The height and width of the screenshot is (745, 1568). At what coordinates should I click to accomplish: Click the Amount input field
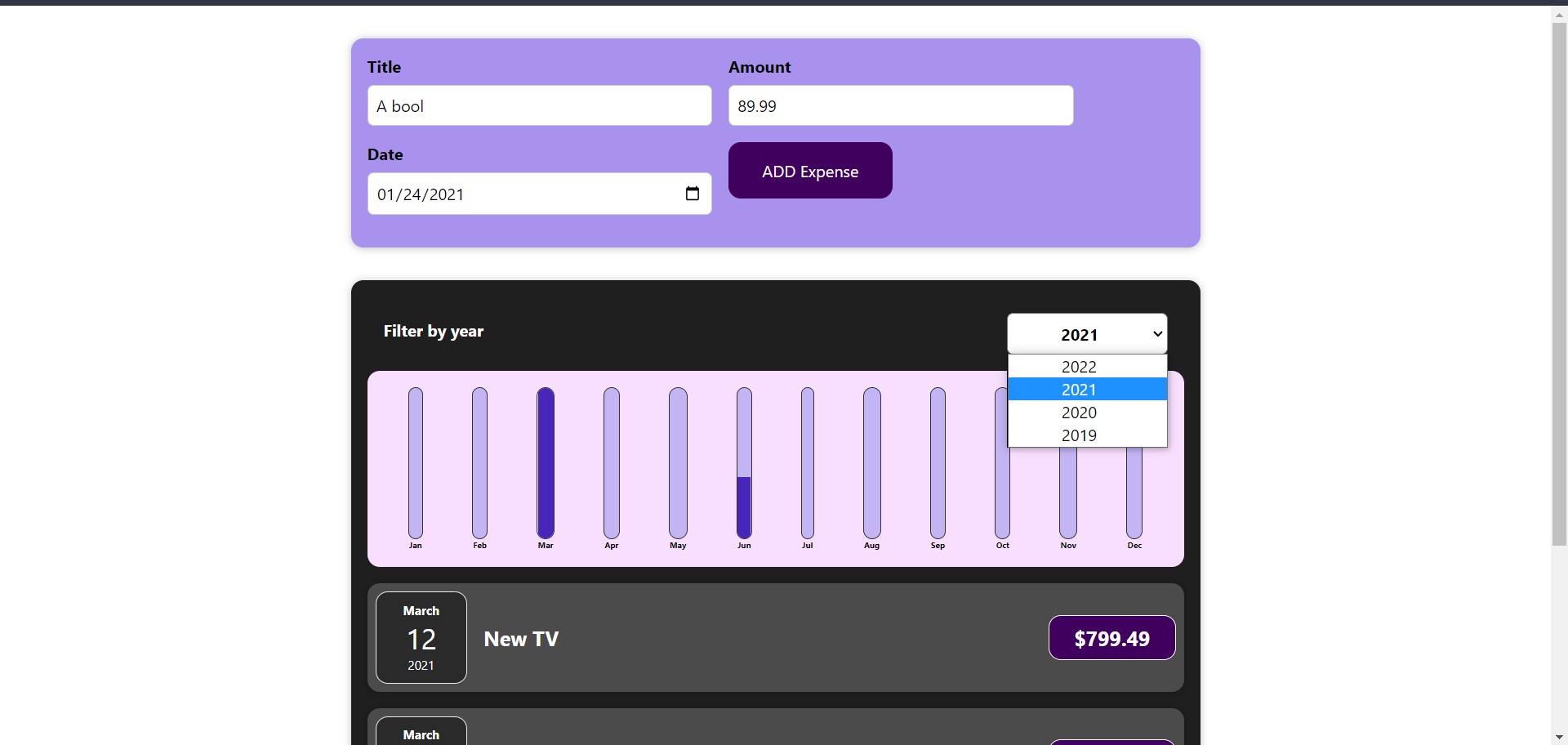click(899, 105)
